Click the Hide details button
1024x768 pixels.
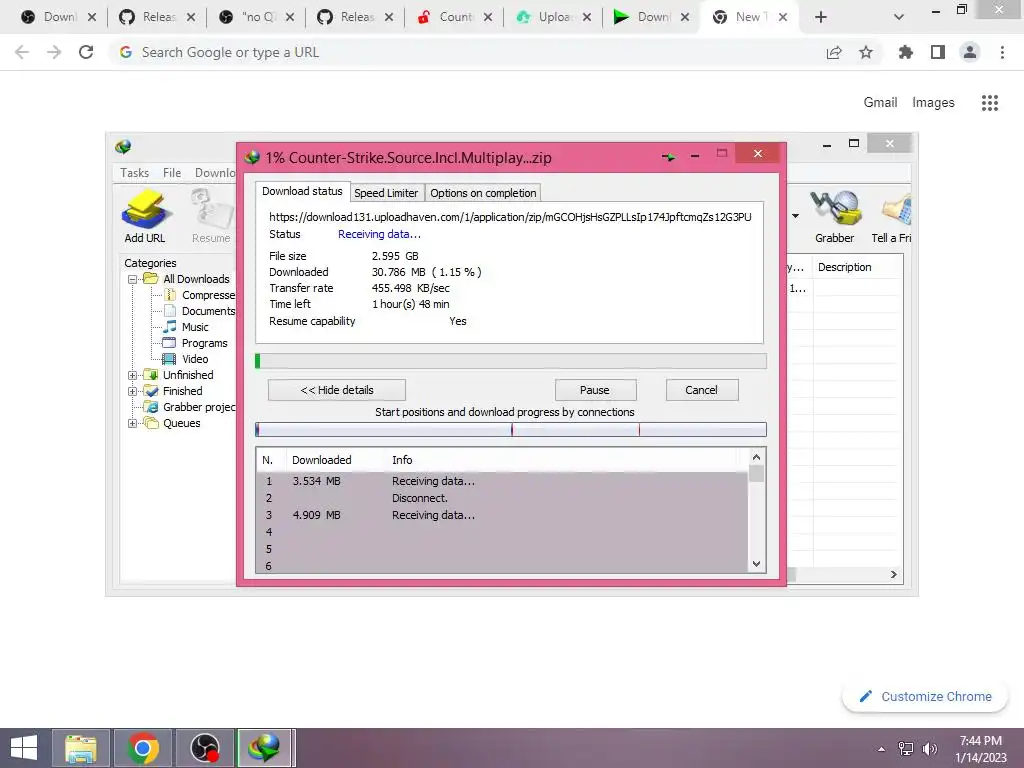[337, 390]
